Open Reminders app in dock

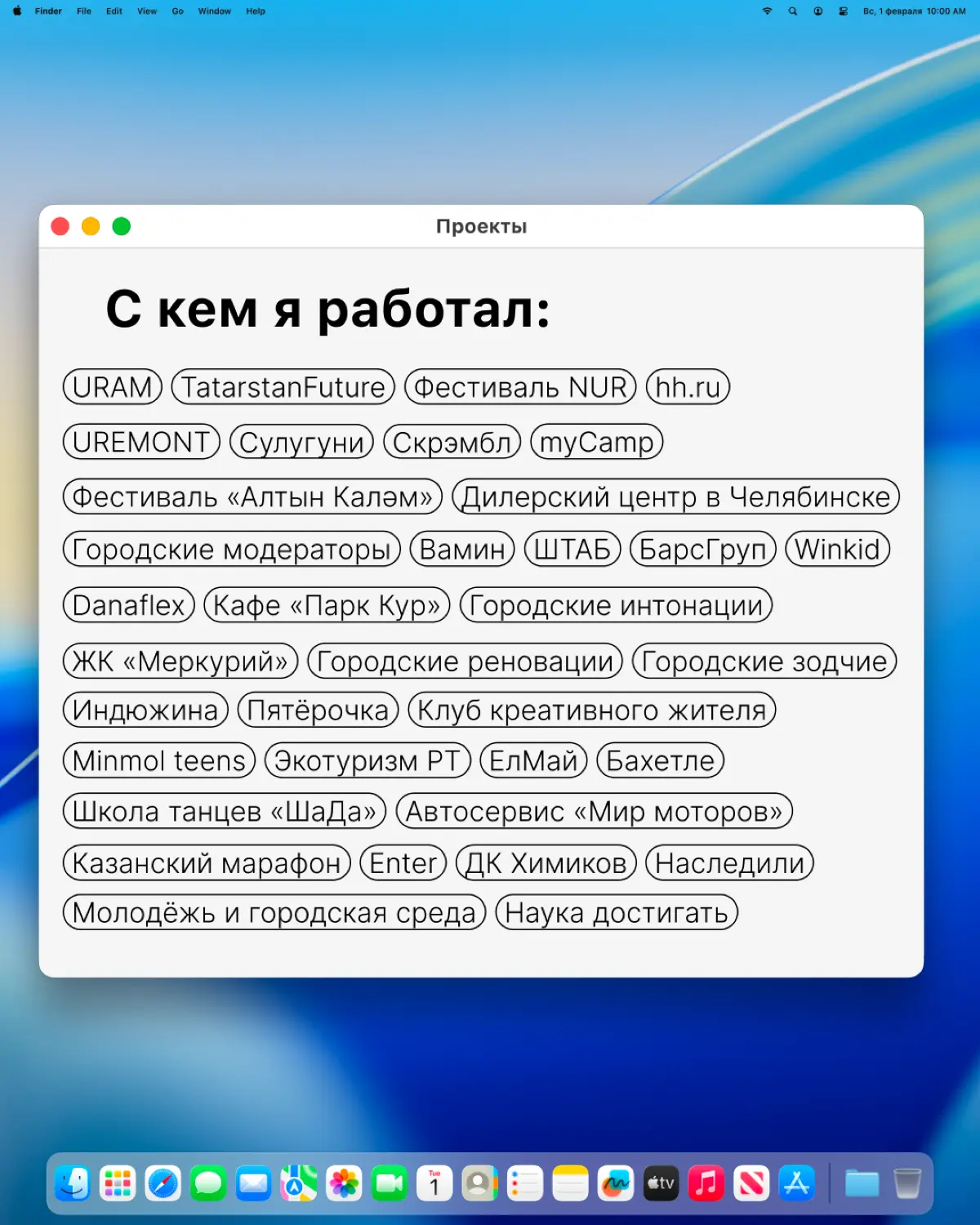pyautogui.click(x=525, y=1183)
